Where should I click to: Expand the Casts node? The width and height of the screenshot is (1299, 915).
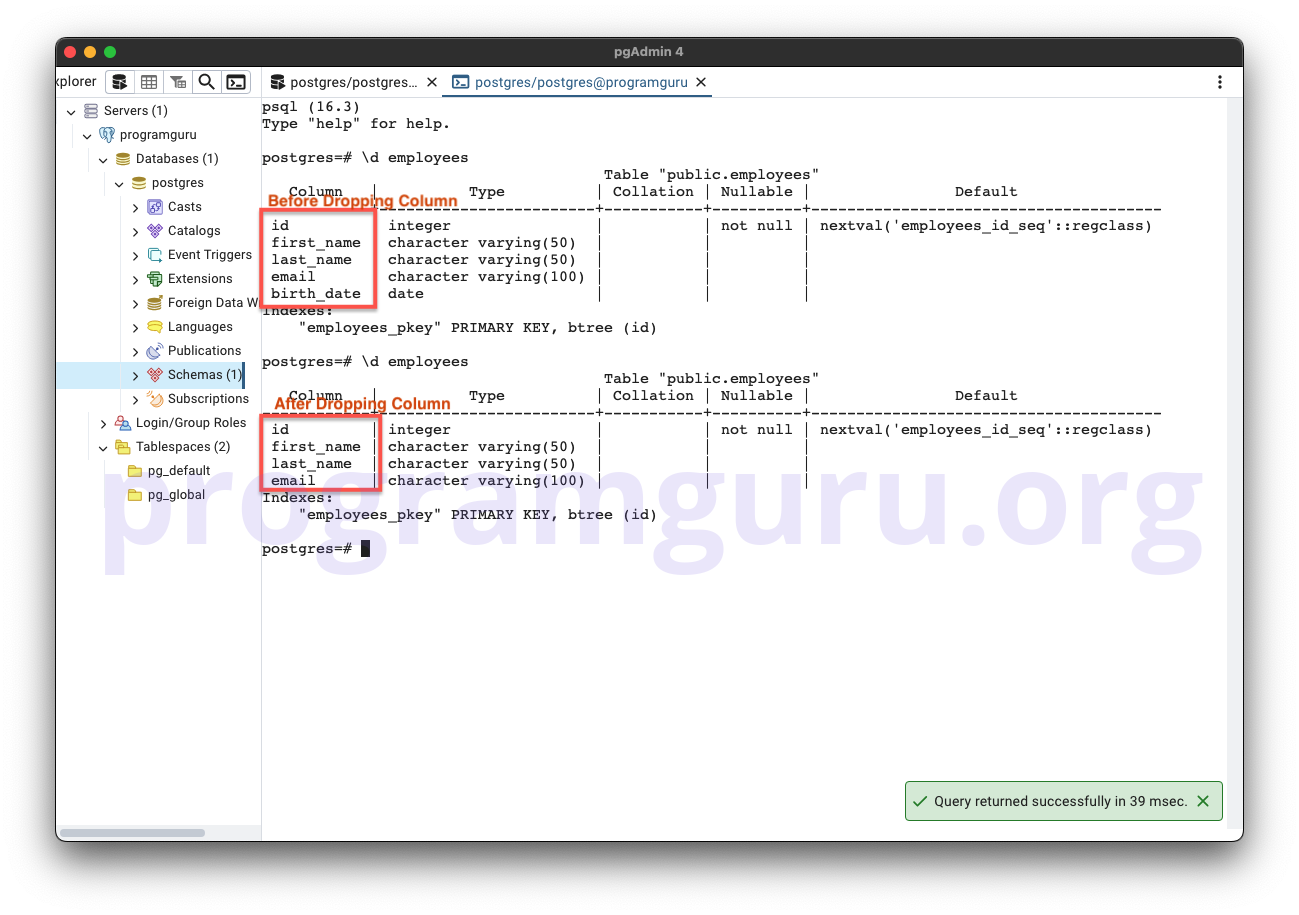coord(136,207)
